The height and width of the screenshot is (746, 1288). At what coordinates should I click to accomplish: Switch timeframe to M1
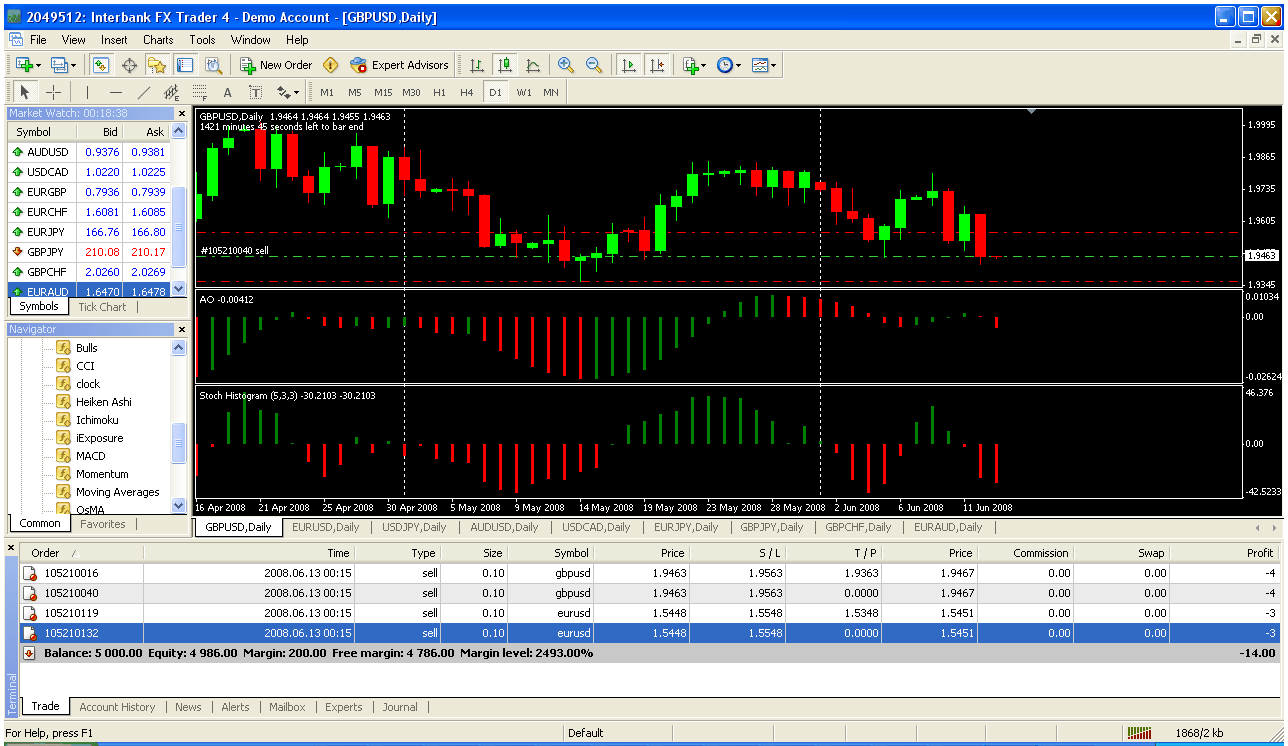327,92
